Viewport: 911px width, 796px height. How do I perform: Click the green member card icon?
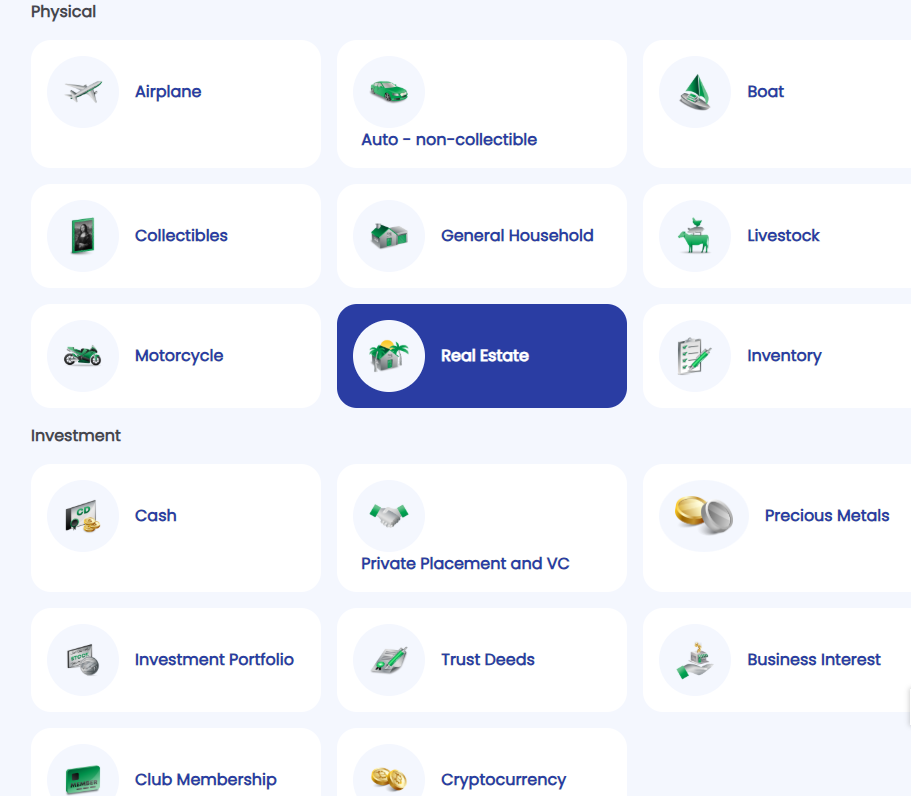point(83,780)
